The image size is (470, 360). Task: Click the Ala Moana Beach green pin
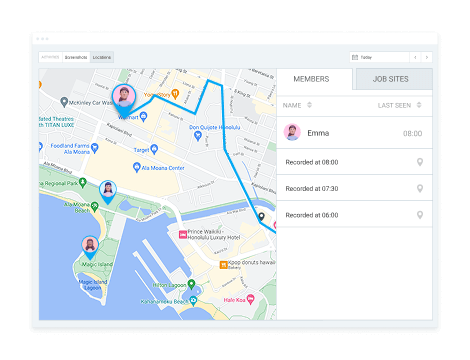[95, 206]
